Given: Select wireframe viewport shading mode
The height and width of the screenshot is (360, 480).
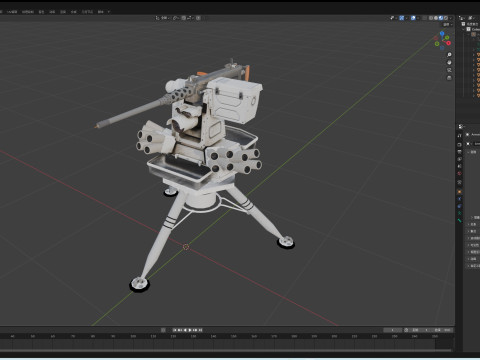Looking at the screenshot, I should [x=431, y=18].
